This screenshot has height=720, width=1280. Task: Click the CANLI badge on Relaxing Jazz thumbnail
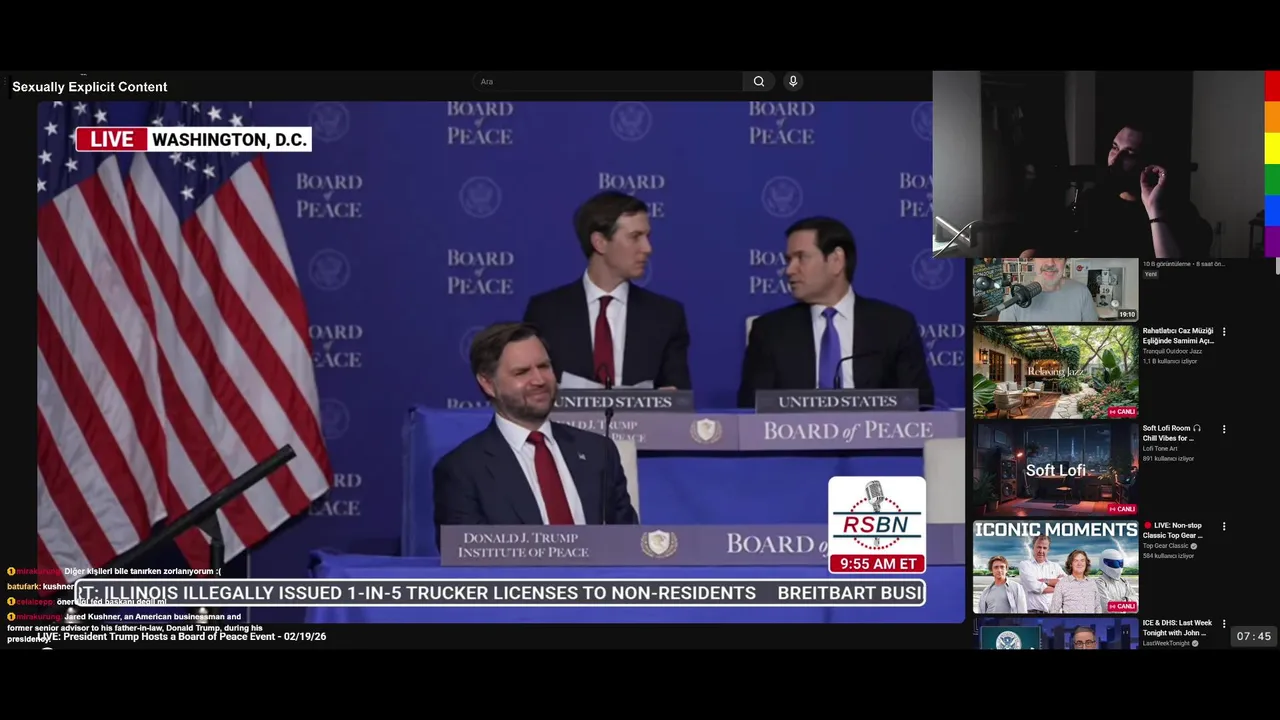[1121, 412]
